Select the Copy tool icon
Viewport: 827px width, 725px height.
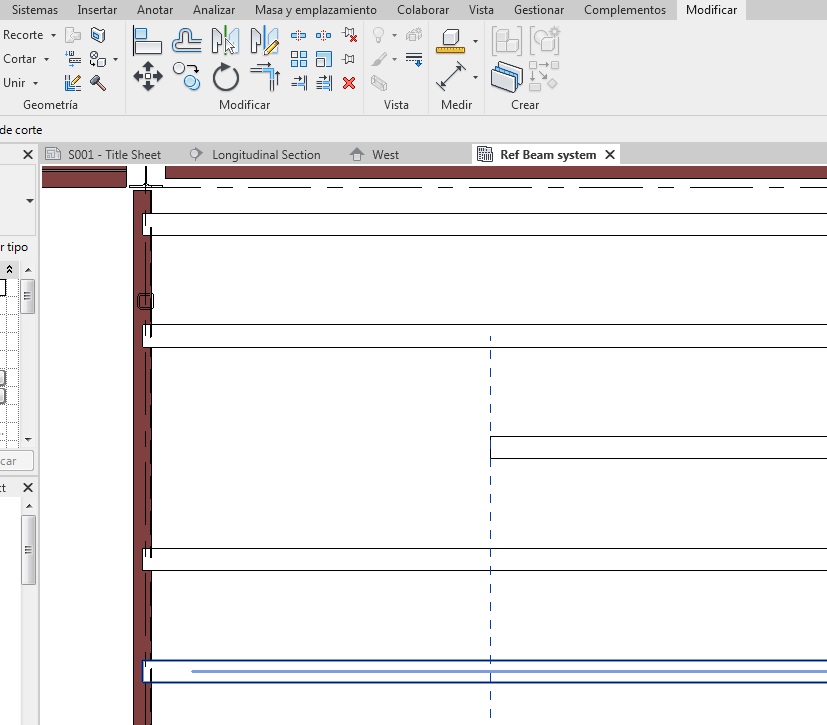[x=186, y=76]
